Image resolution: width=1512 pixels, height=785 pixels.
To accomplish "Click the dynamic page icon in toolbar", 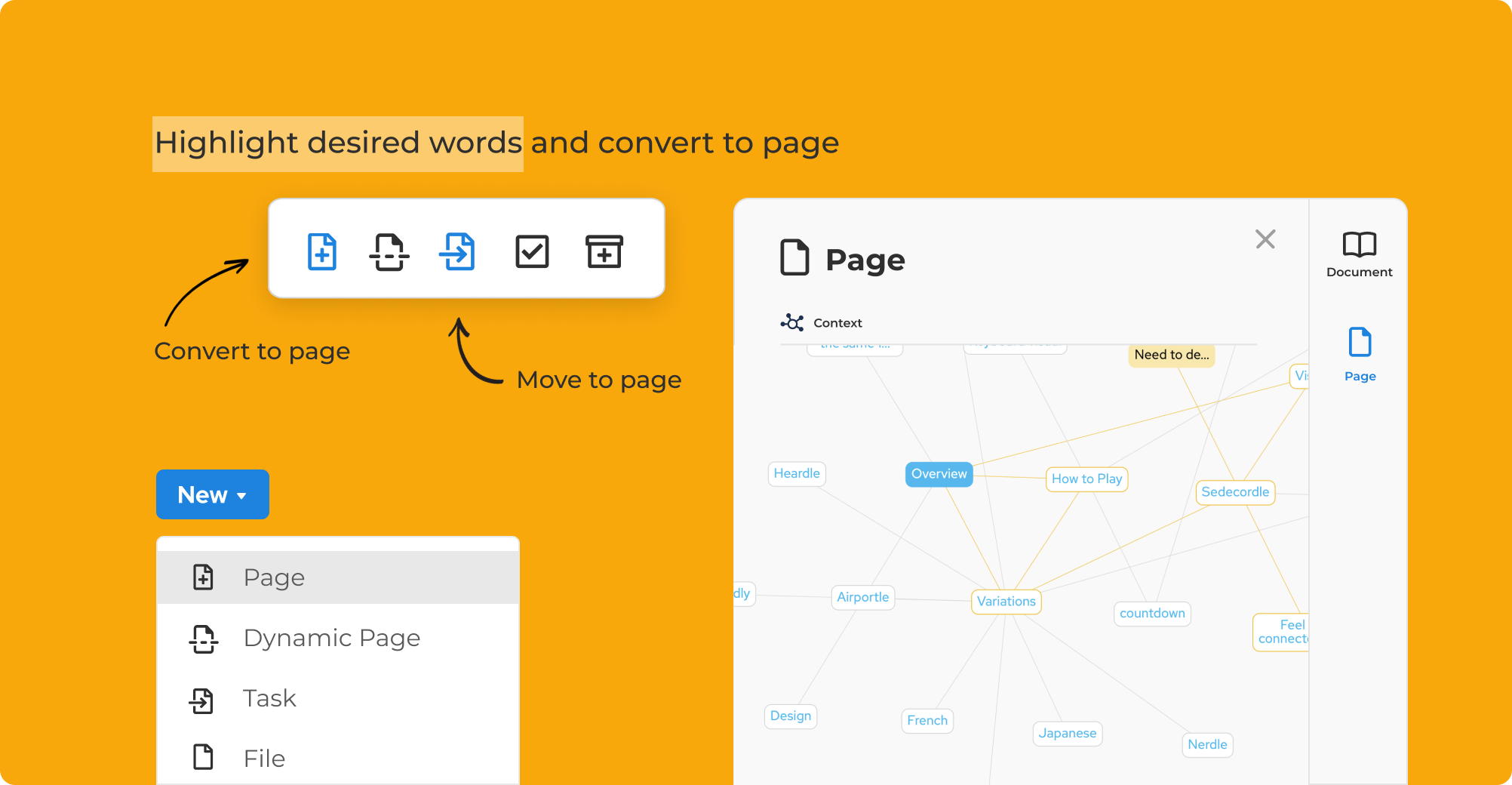I will [389, 251].
